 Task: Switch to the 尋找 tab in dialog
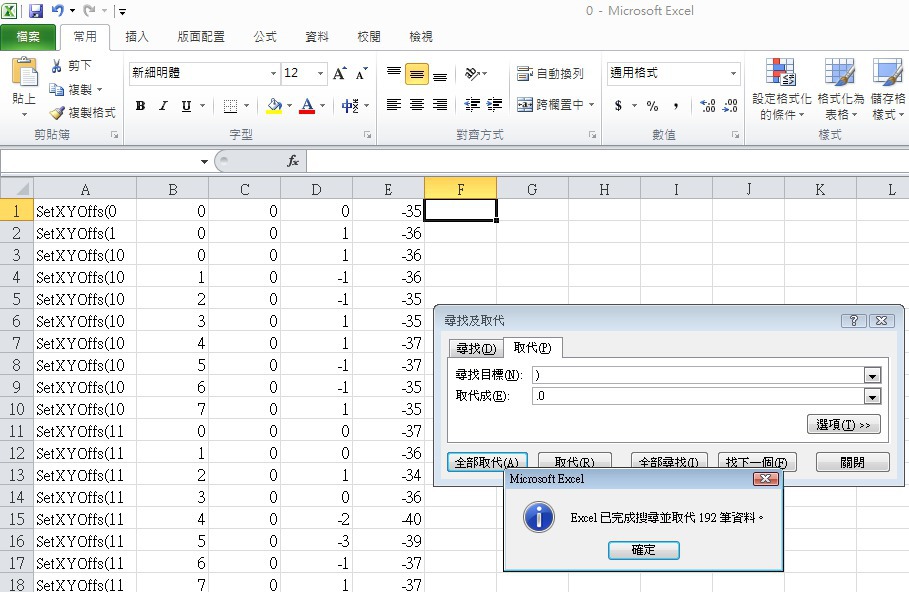pyautogui.click(x=476, y=348)
